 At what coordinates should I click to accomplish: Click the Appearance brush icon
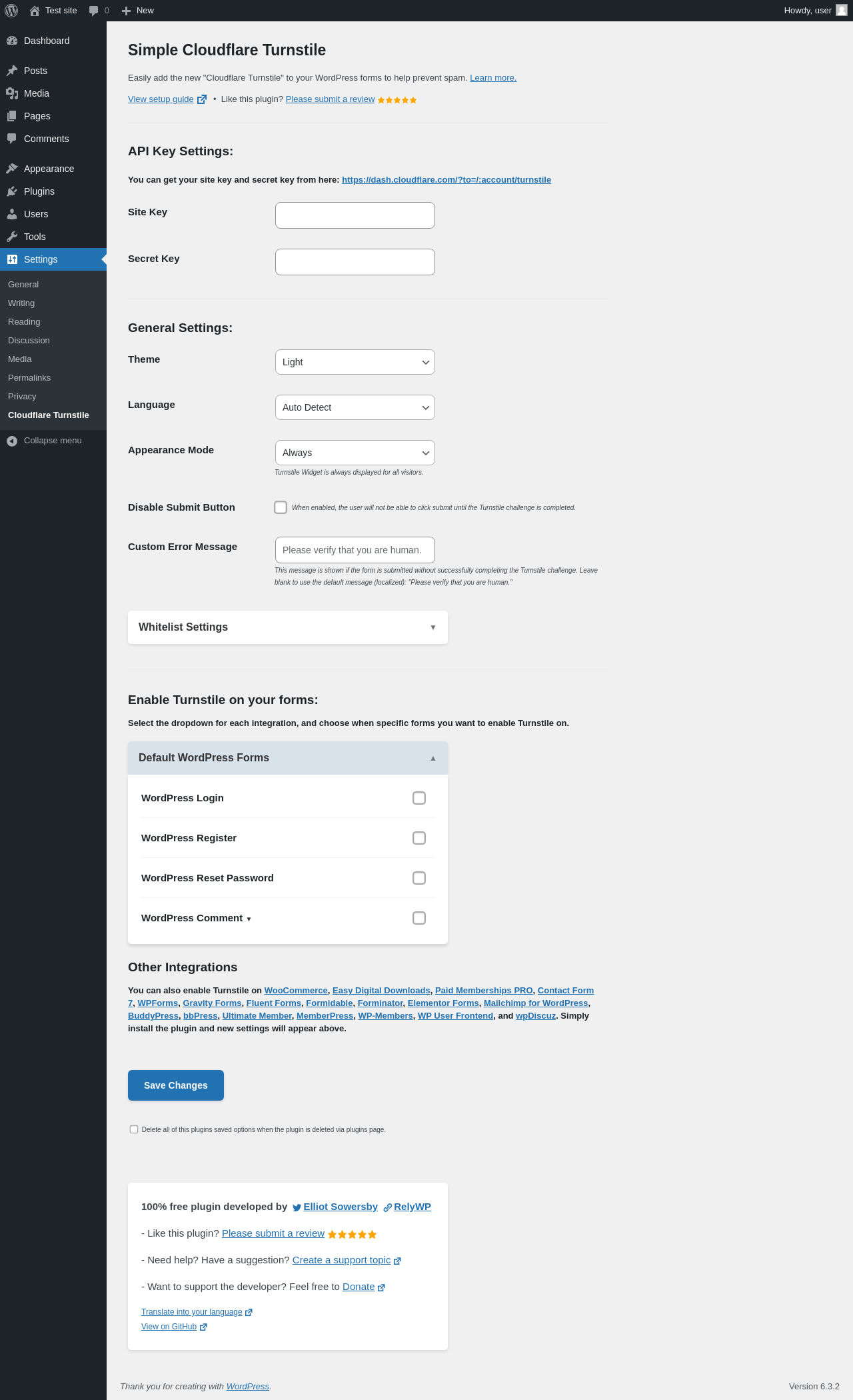[12, 169]
